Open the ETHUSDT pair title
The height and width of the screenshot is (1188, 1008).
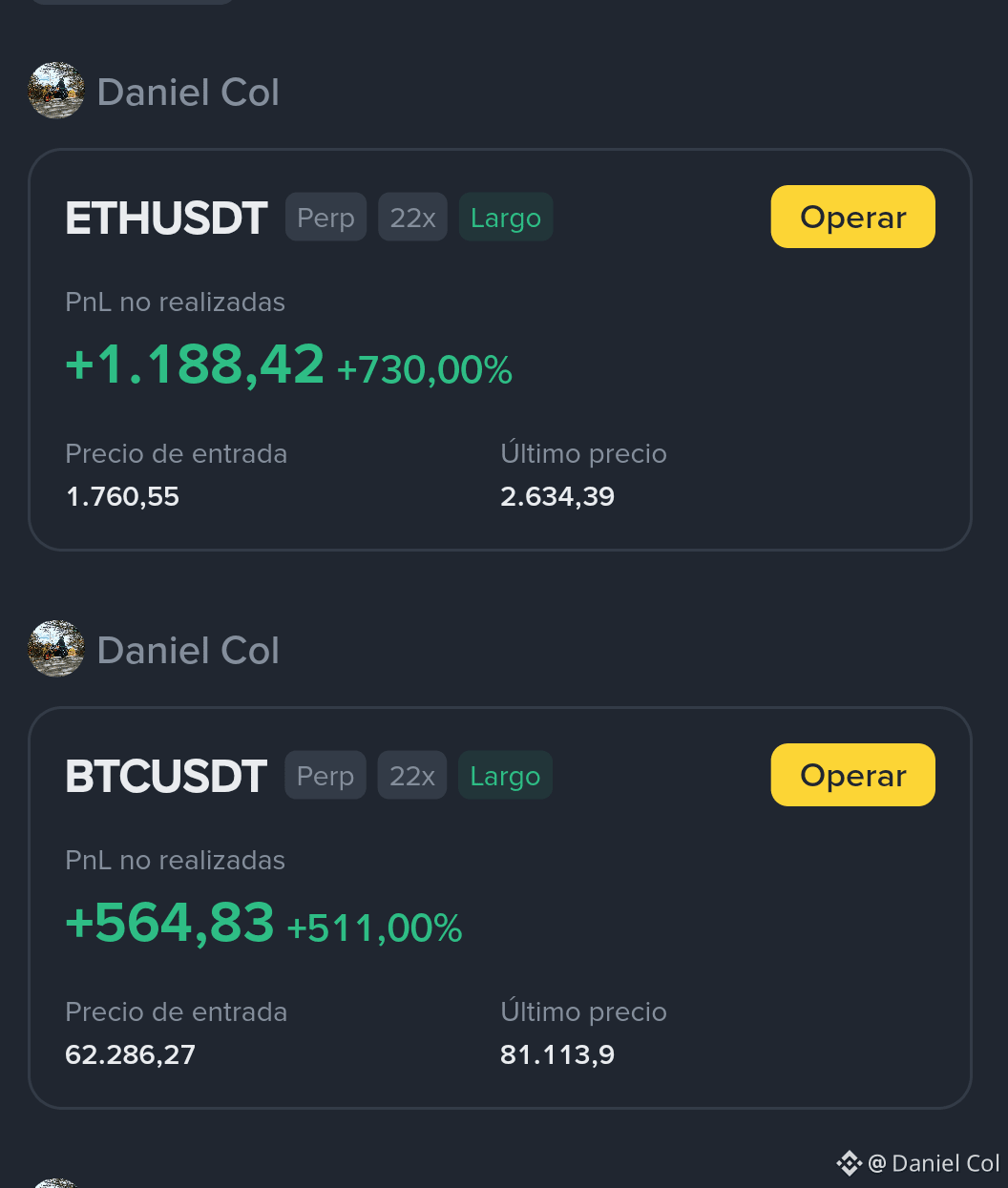(x=166, y=219)
